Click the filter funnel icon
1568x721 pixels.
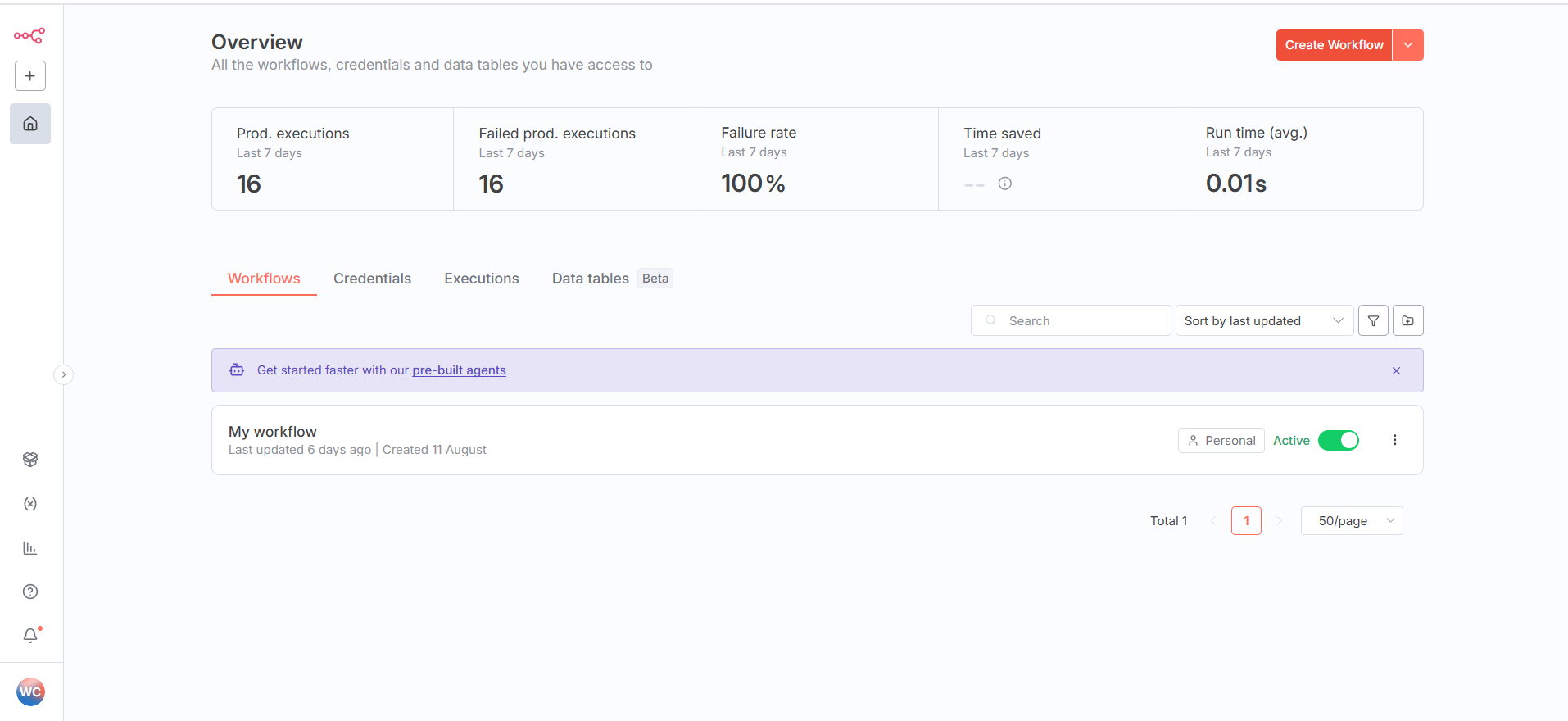pos(1373,320)
